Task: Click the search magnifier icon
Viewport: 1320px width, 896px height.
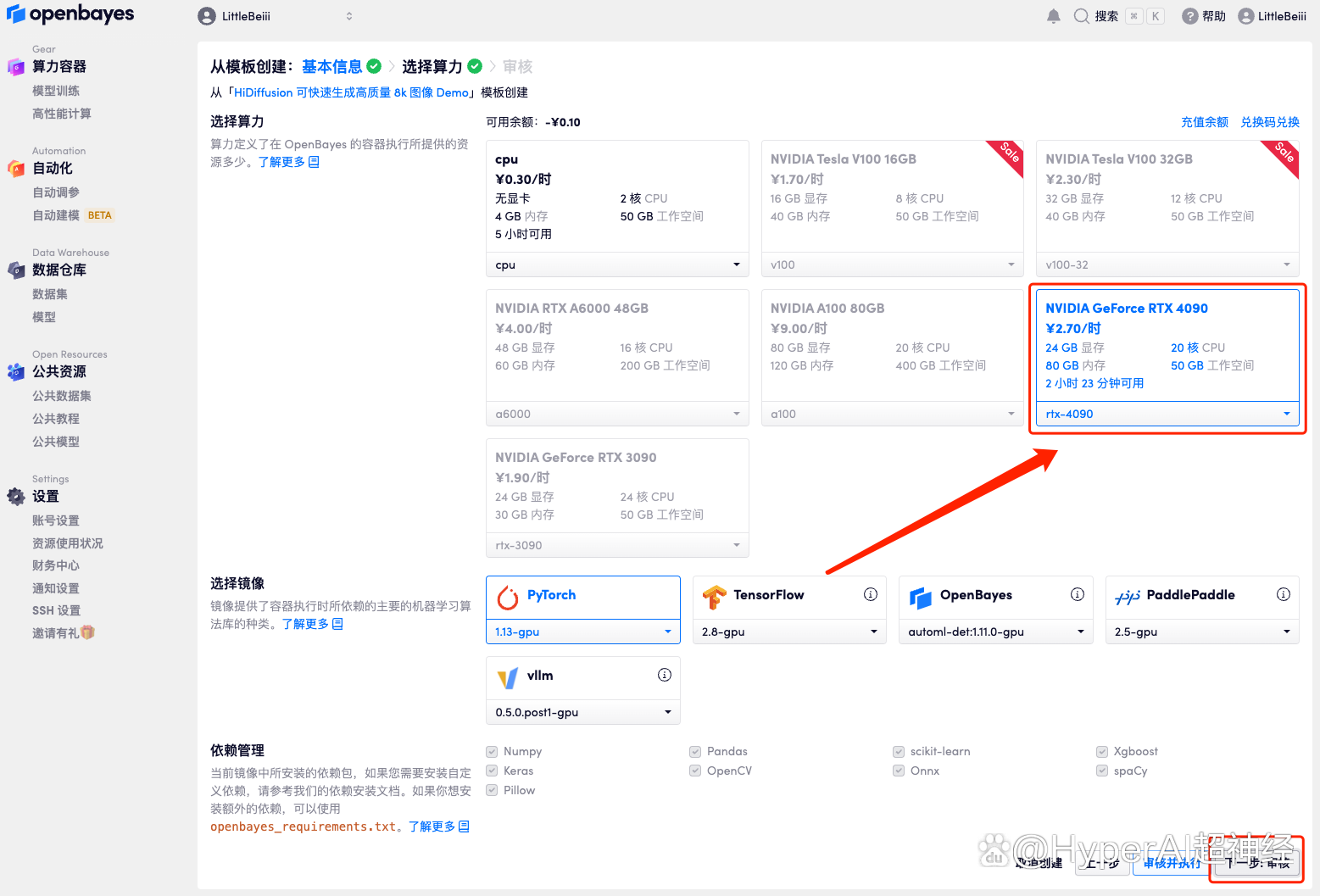Action: coord(1081,16)
